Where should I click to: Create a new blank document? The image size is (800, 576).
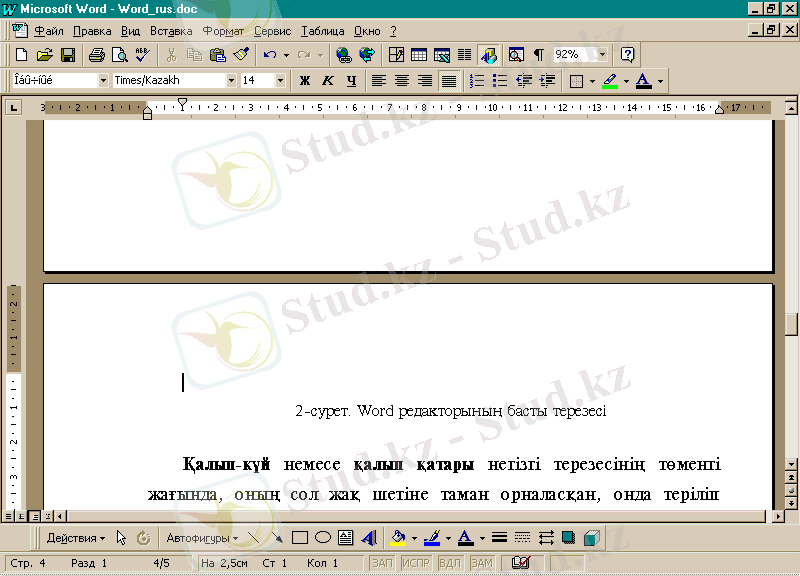tap(21, 55)
